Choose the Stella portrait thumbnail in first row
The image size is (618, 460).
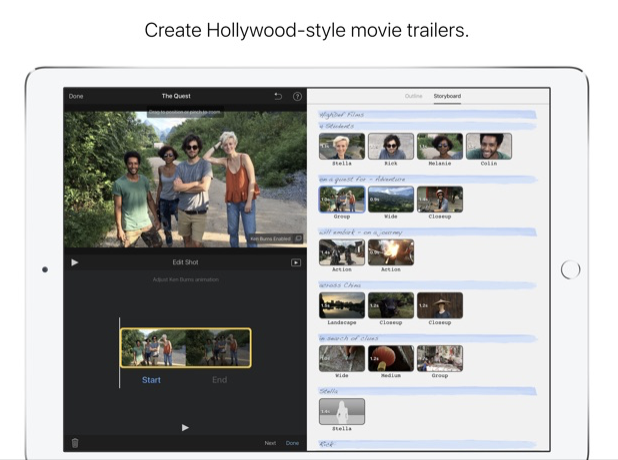click(x=341, y=146)
